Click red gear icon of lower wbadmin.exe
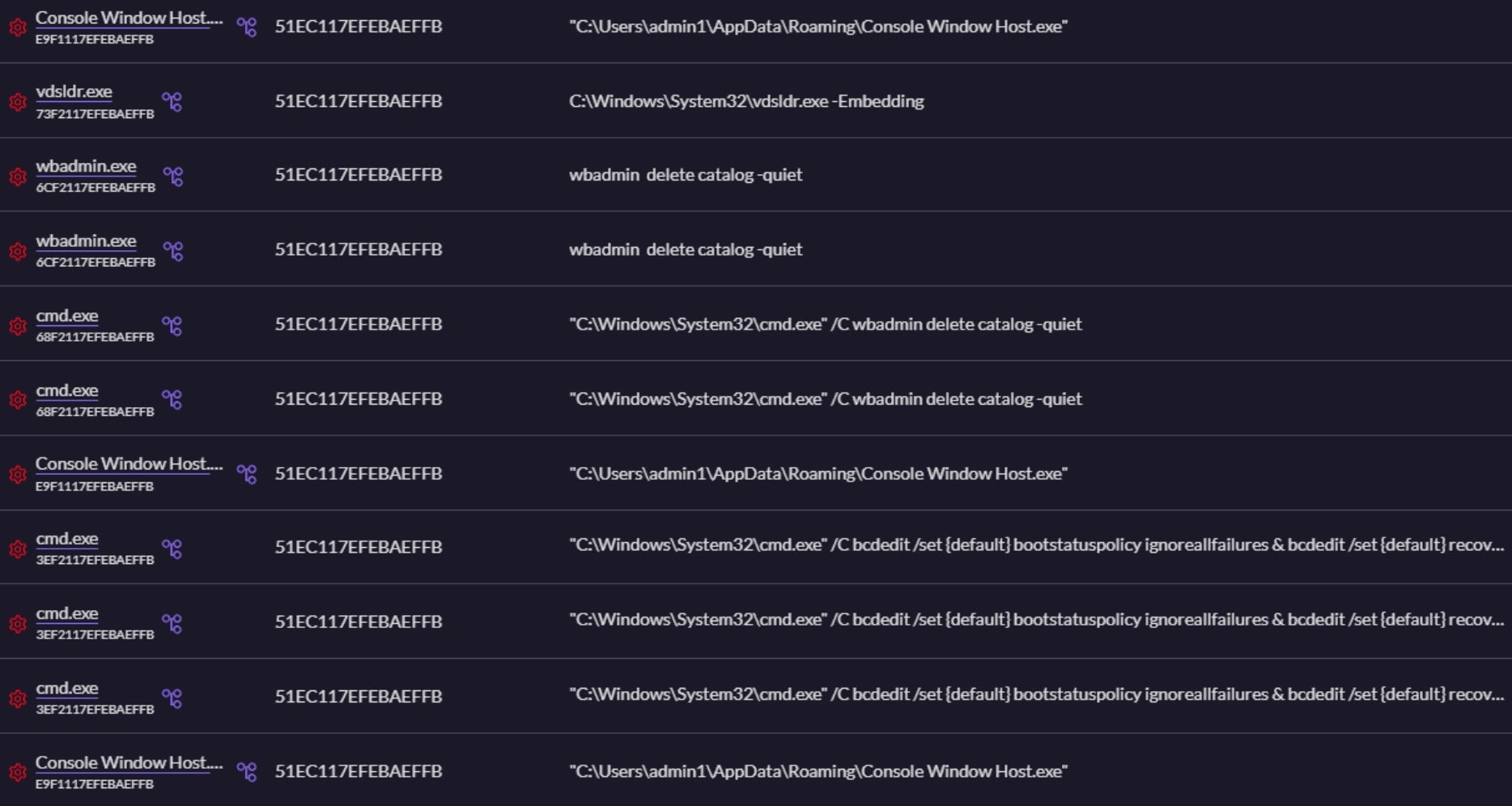The image size is (1512, 806). pyautogui.click(x=17, y=251)
